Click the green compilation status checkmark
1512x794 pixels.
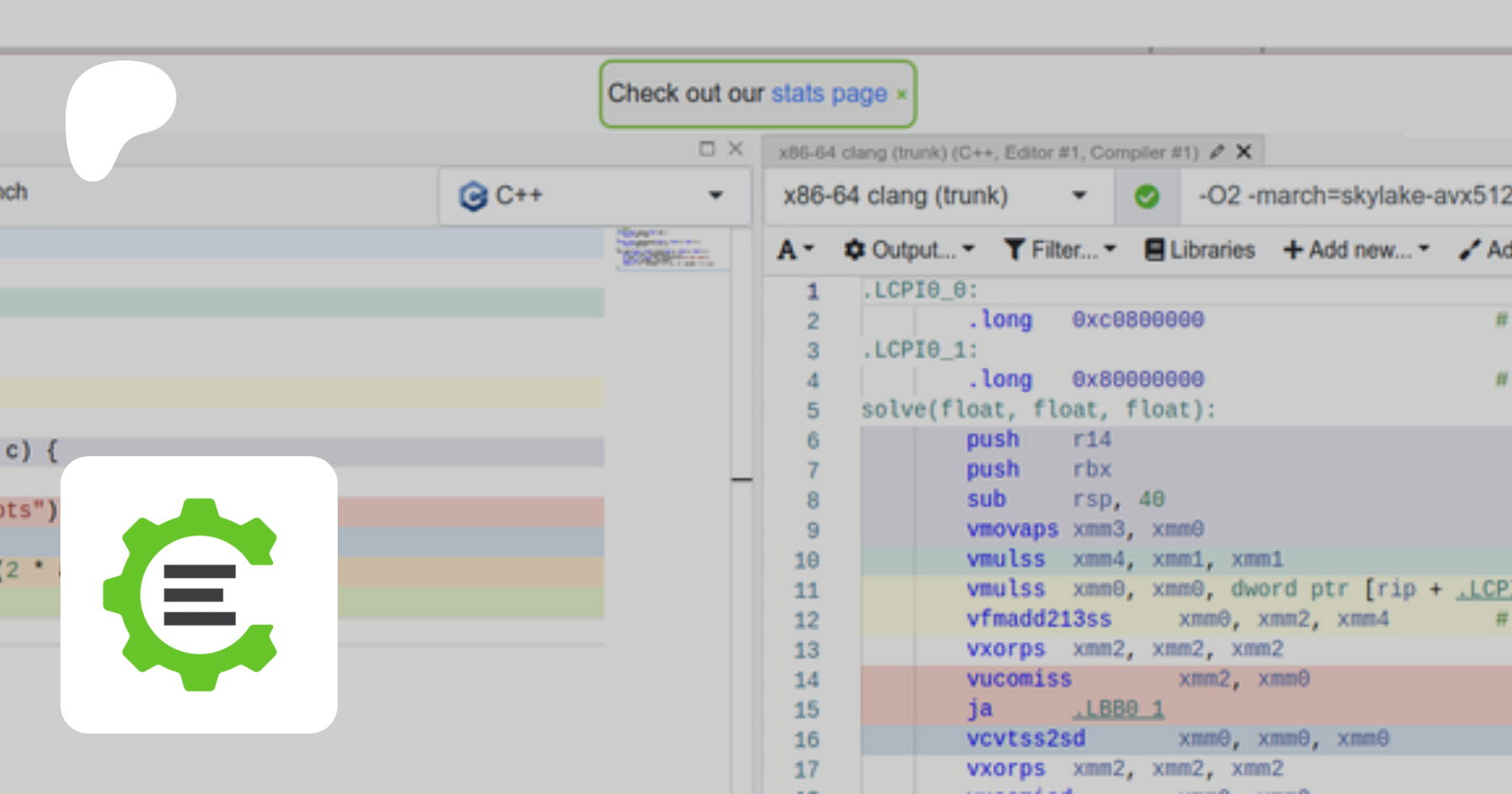tap(1147, 197)
